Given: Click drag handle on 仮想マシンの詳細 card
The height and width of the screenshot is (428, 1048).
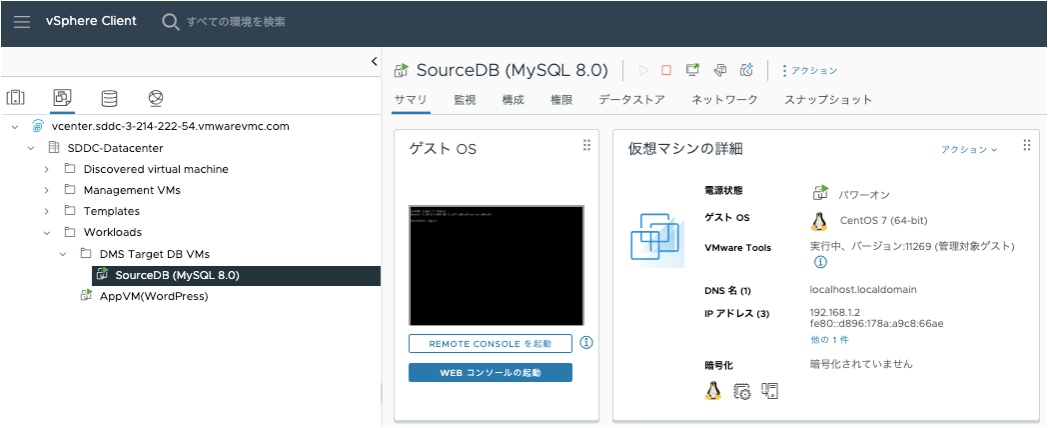Looking at the screenshot, I should [1027, 145].
